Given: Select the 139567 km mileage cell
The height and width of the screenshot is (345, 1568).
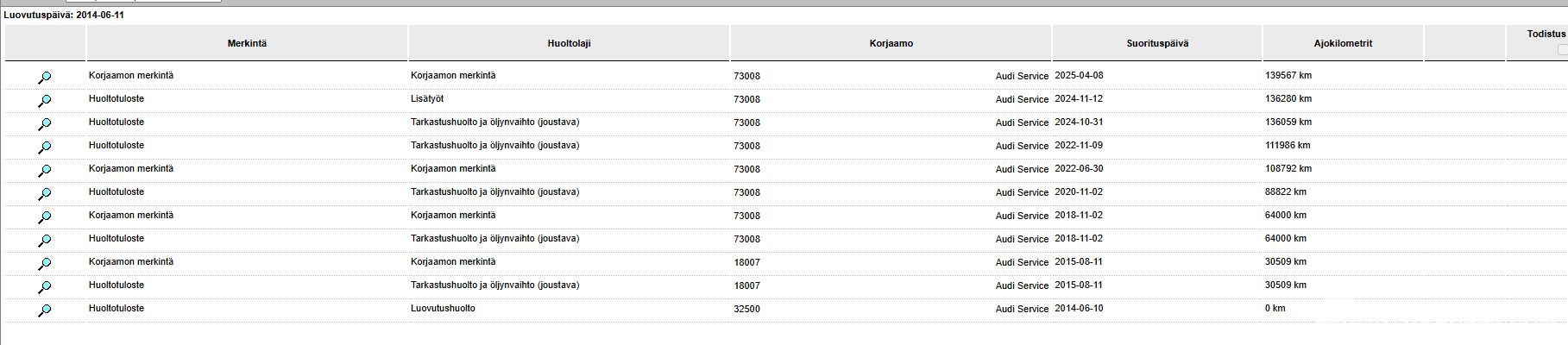Looking at the screenshot, I should 1288,76.
